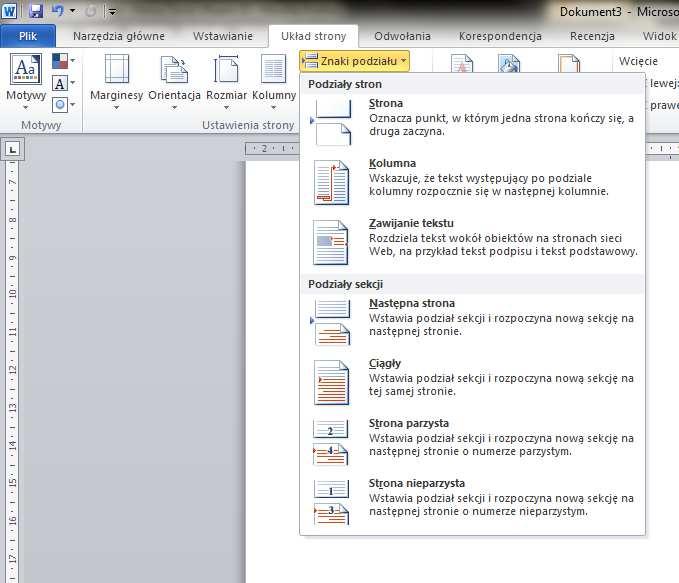Click the page borders icon in ribbon

click(569, 63)
